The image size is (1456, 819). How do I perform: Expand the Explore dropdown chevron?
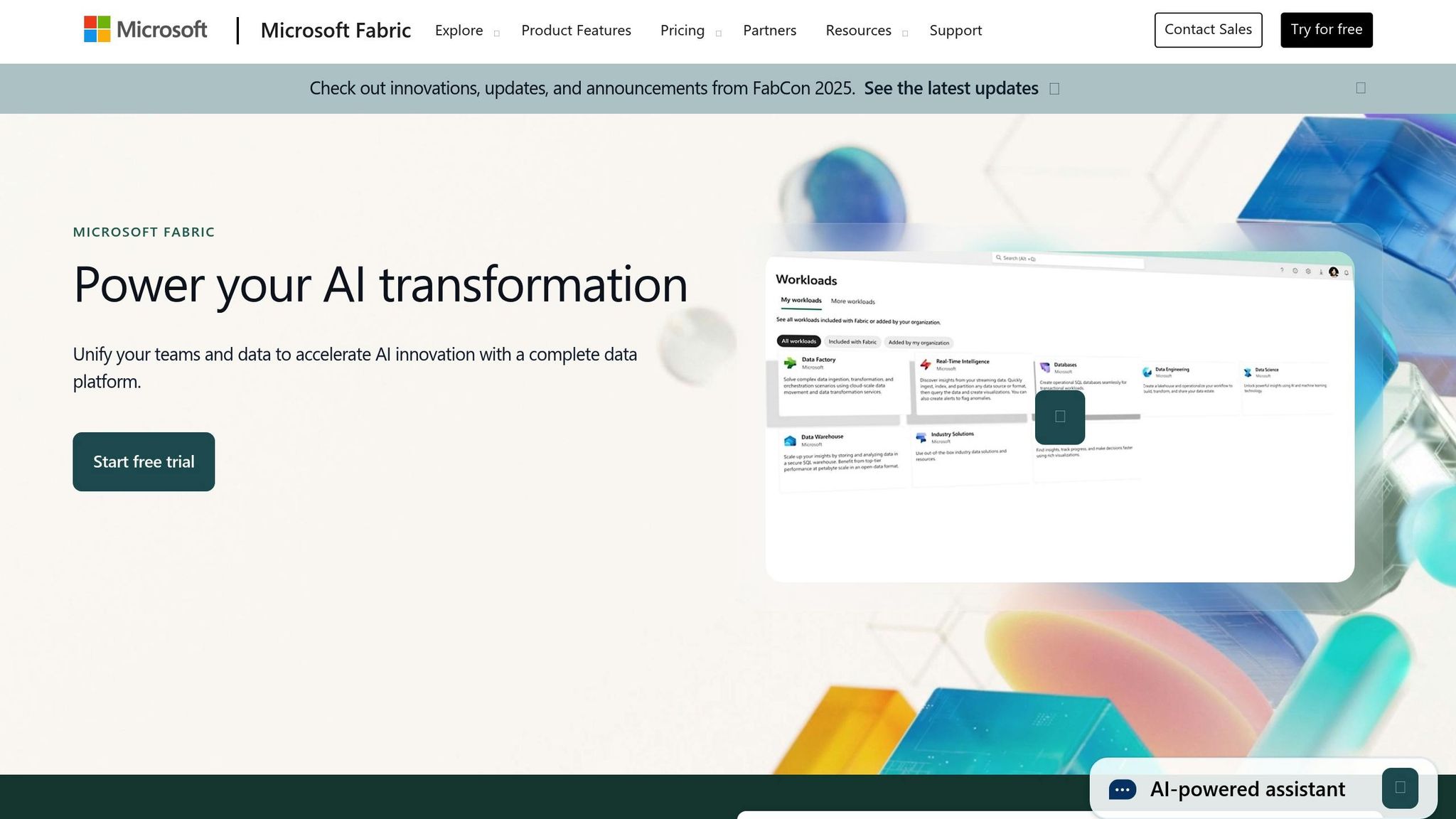[x=496, y=33]
